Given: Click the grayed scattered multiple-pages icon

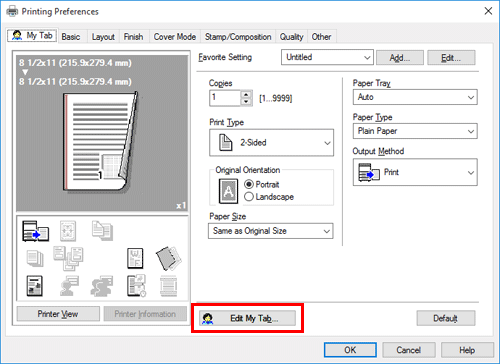Looking at the screenshot, I should [68, 258].
